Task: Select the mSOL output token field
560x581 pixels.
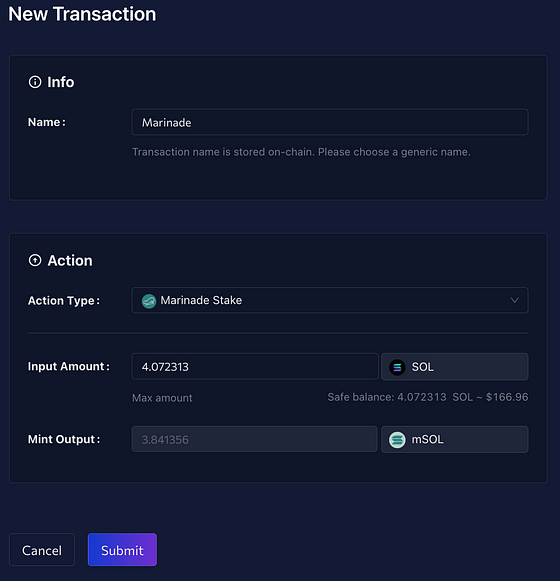Action: click(455, 439)
